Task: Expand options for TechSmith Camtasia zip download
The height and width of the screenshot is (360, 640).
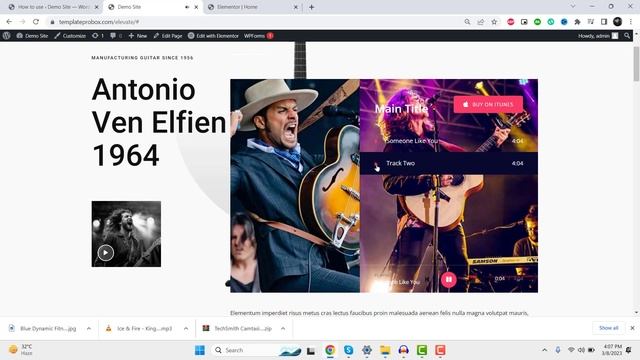Action: (x=283, y=329)
